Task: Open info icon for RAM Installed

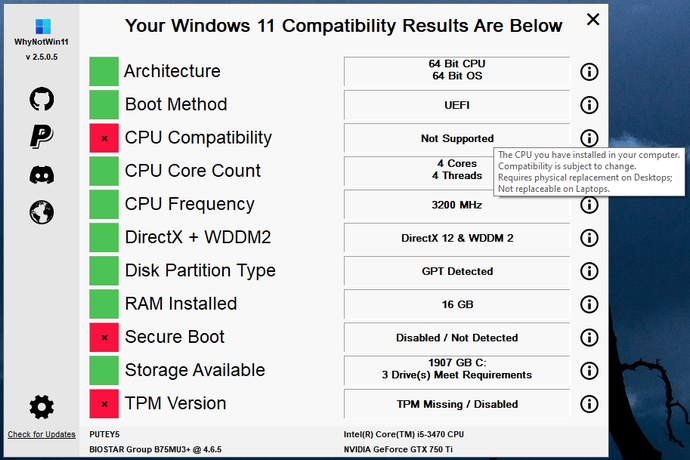Action: pyautogui.click(x=589, y=304)
